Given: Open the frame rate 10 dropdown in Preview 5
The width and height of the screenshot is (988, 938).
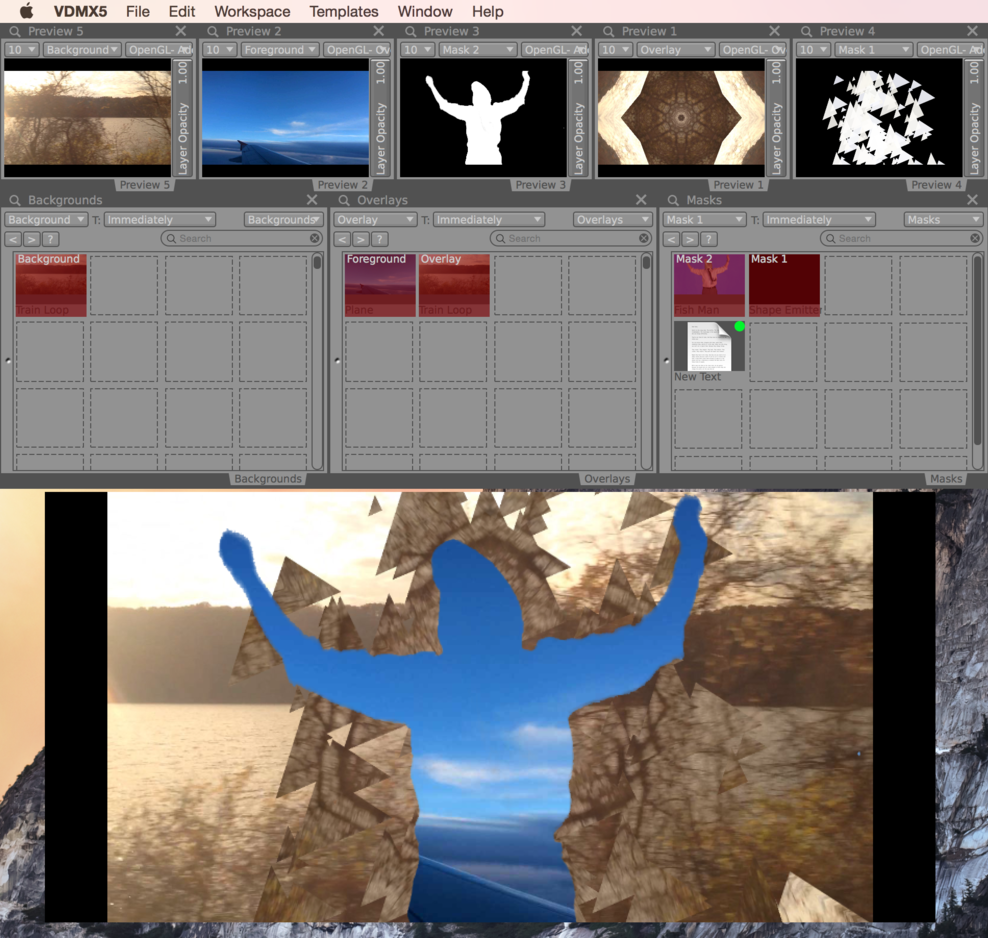Looking at the screenshot, I should point(22,50).
